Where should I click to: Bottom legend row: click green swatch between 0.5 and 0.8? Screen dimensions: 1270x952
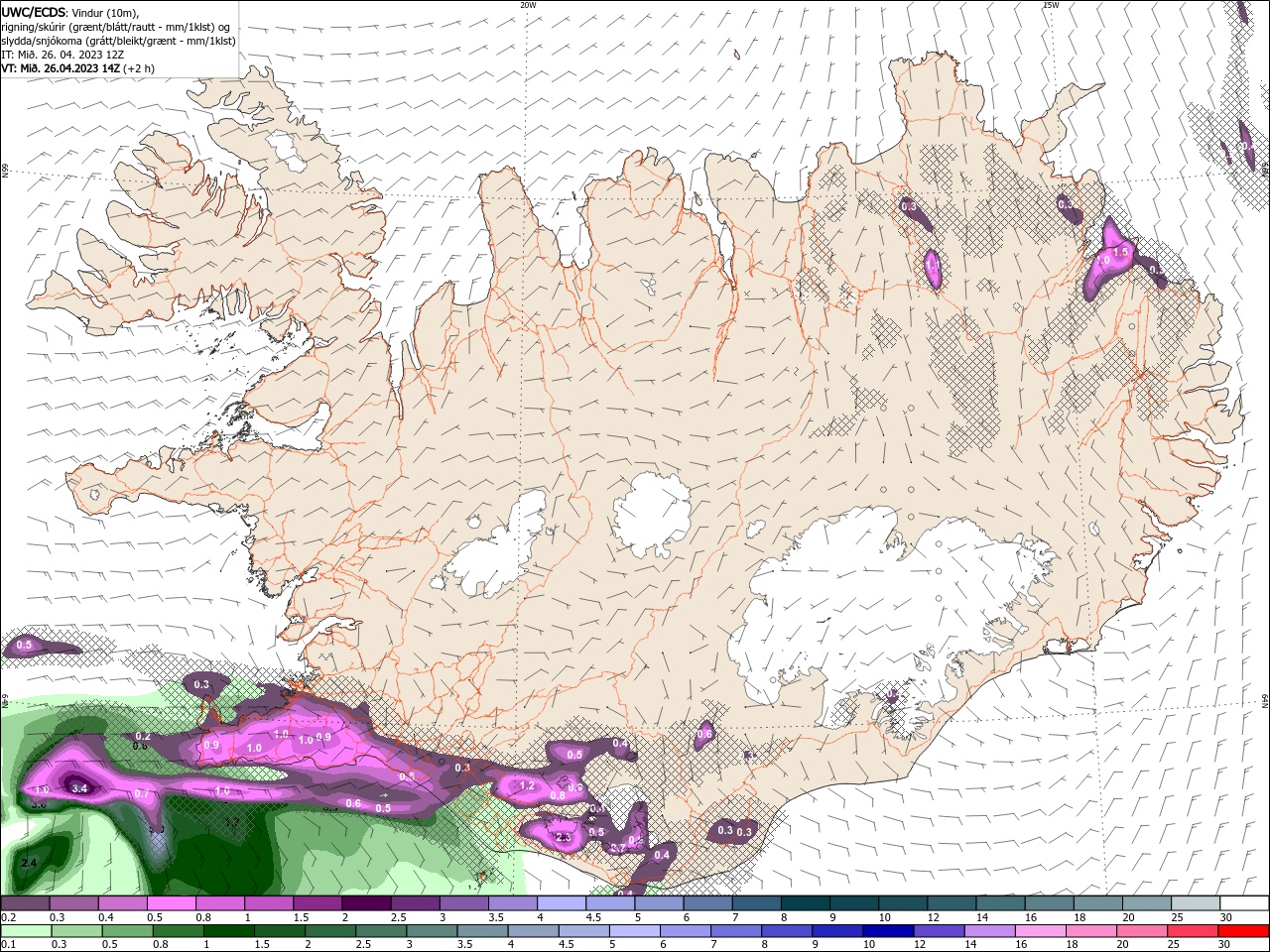coord(127,931)
